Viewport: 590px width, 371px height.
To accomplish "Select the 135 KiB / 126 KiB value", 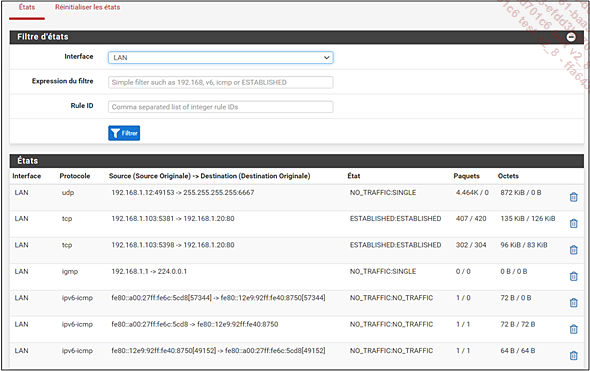I will point(528,219).
